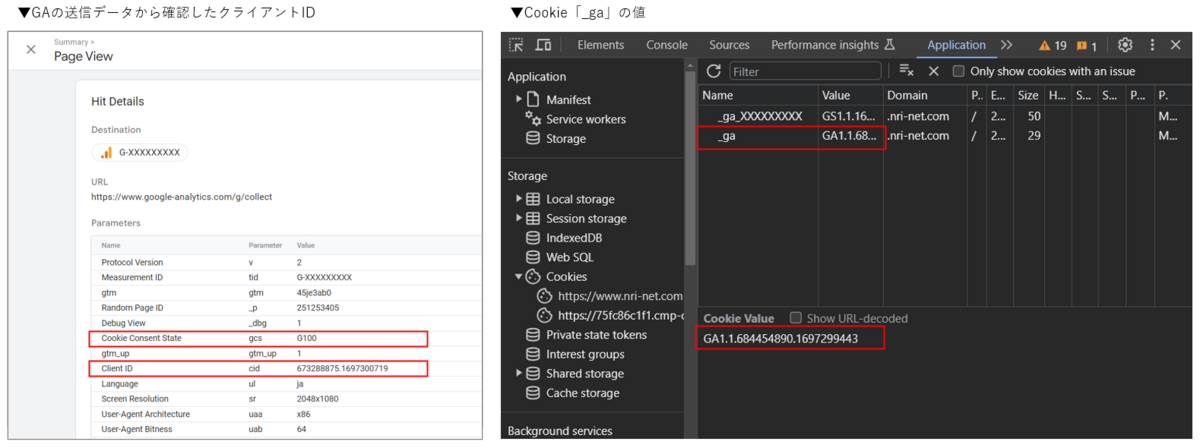The image size is (1200, 448).
Task: Toggle the device toolbar icon
Action: pos(543,45)
